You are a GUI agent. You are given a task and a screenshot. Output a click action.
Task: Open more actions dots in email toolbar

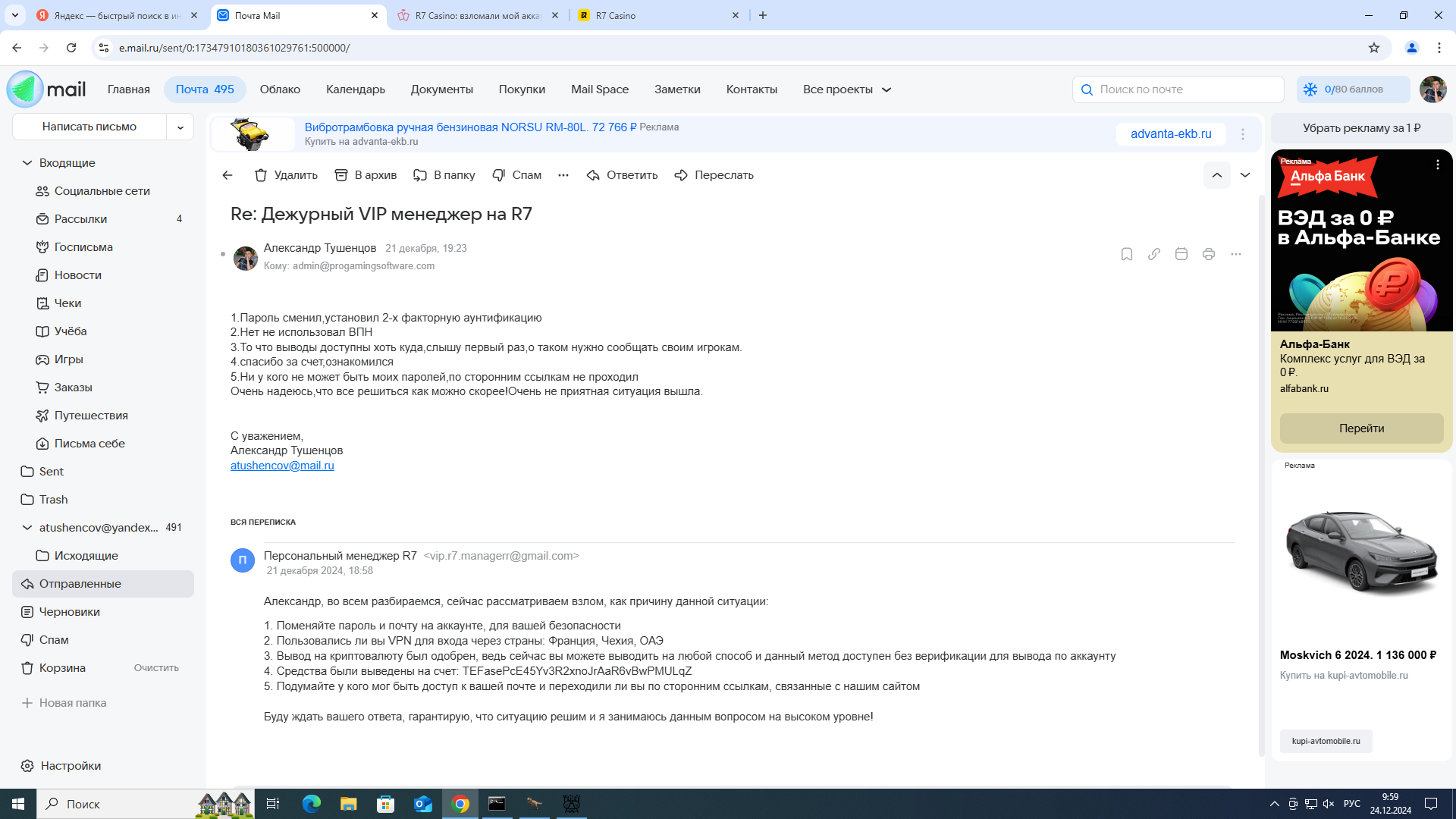pos(563,175)
